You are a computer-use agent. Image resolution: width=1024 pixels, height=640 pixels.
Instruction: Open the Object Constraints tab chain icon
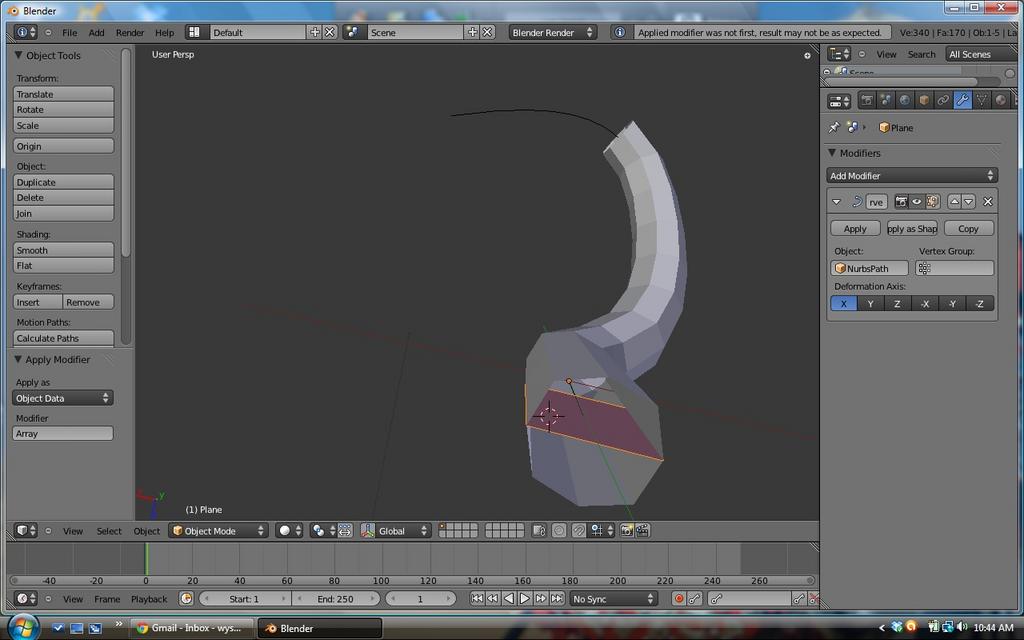click(x=943, y=101)
